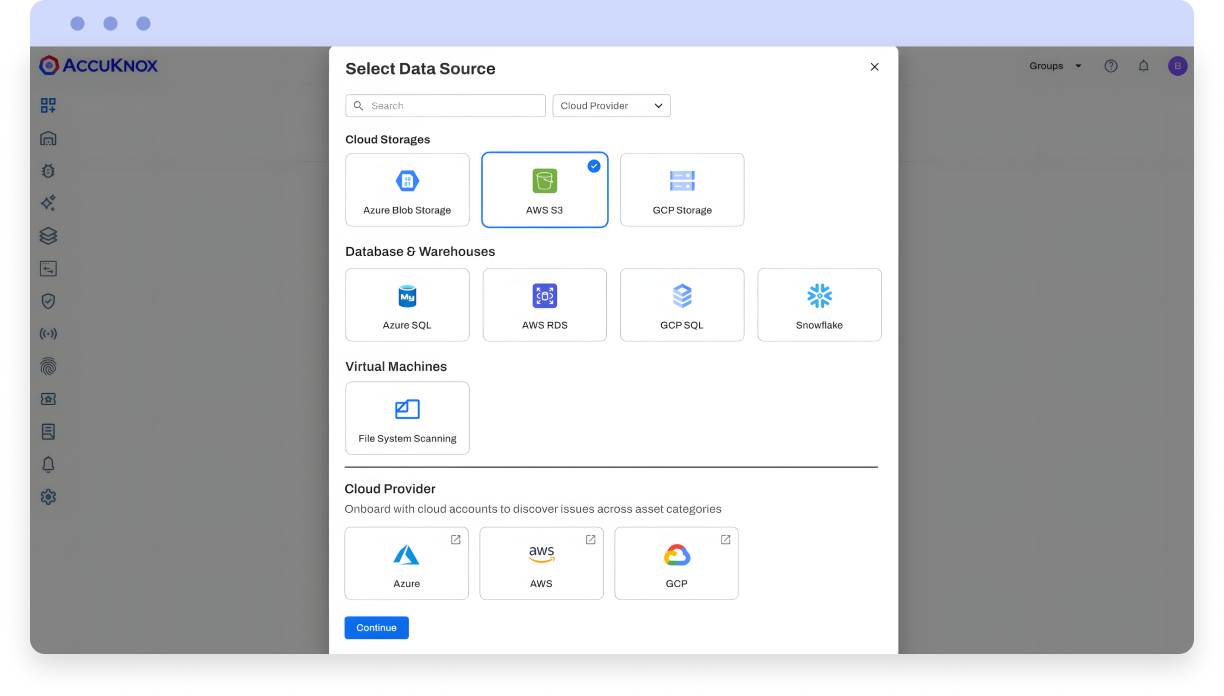Open the Azure cloud provider card
Screen dimensions: 1224x696
tap(406, 564)
